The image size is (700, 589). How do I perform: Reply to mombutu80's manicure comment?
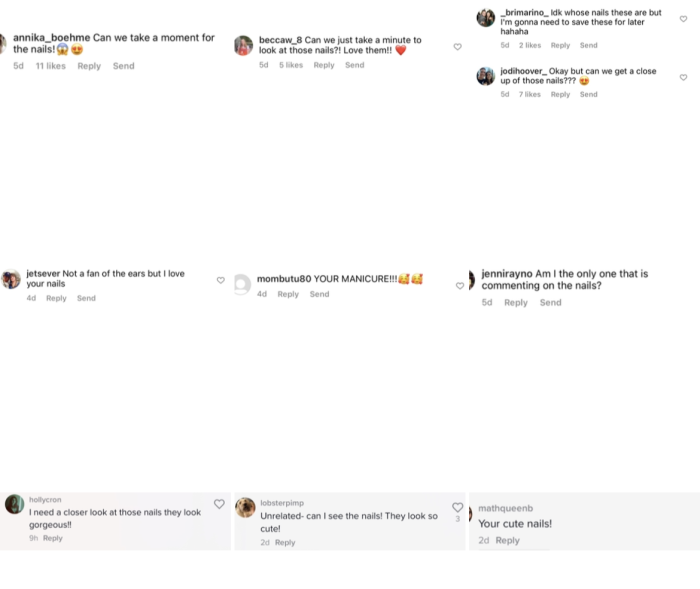click(x=288, y=294)
